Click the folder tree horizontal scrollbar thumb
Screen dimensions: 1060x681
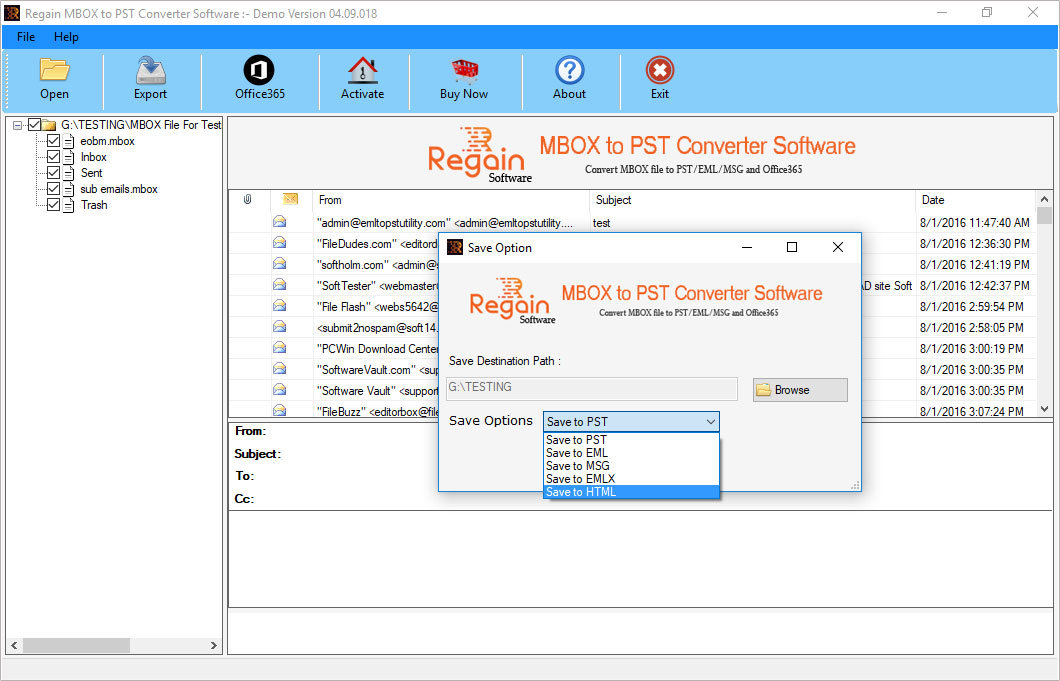[x=76, y=645]
